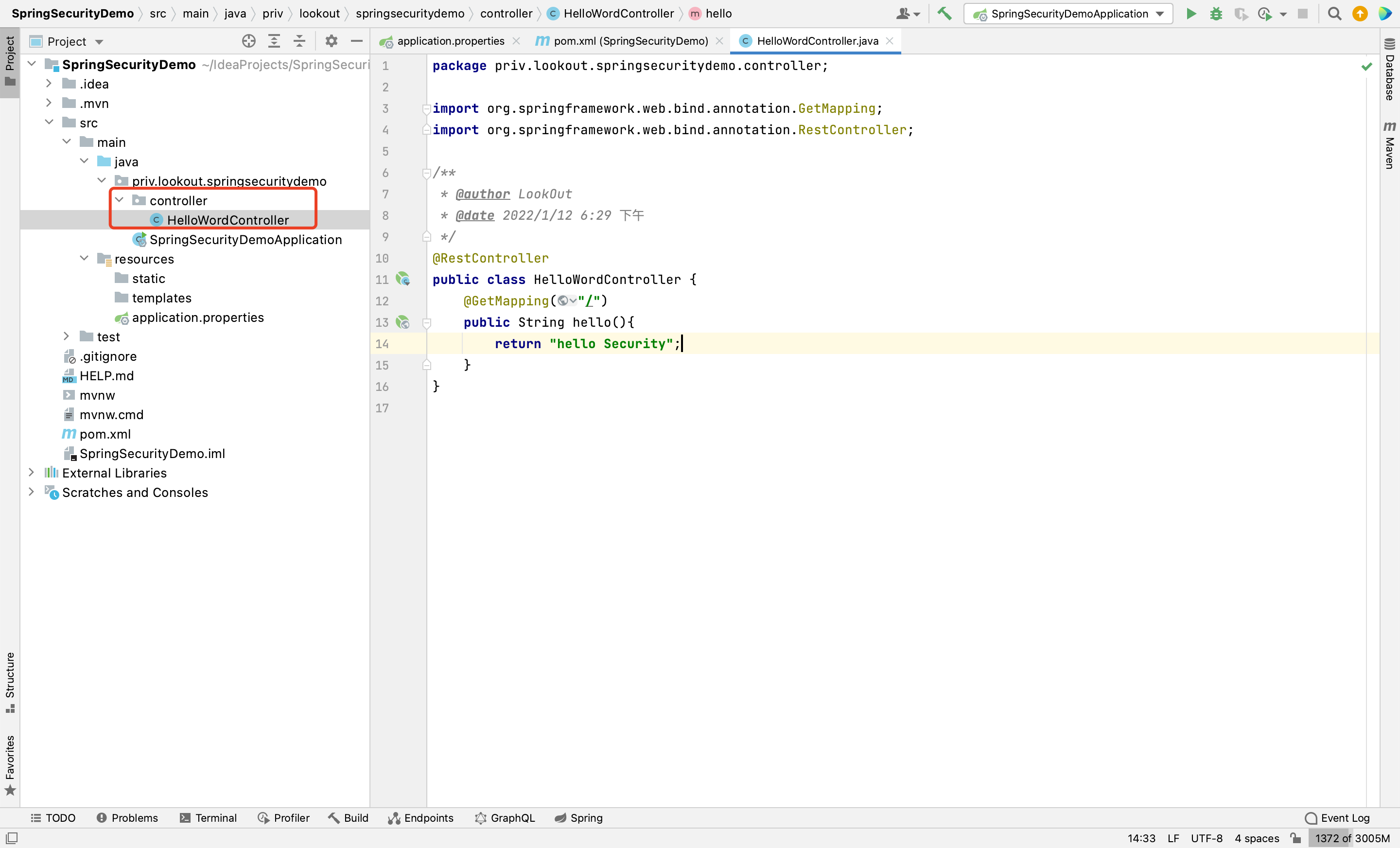Open Search Everywhere magnifier icon

click(1335, 14)
